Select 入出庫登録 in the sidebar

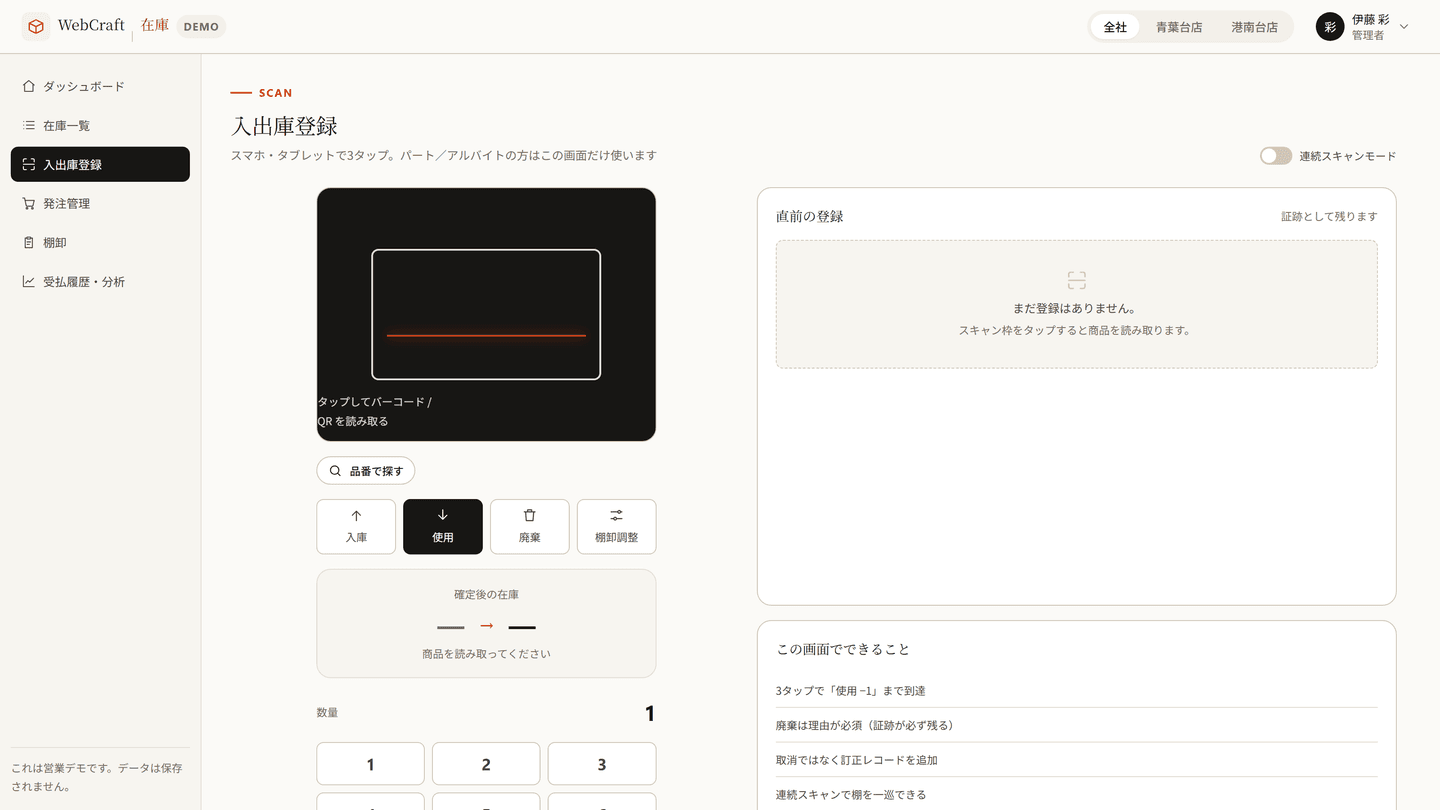(100, 164)
